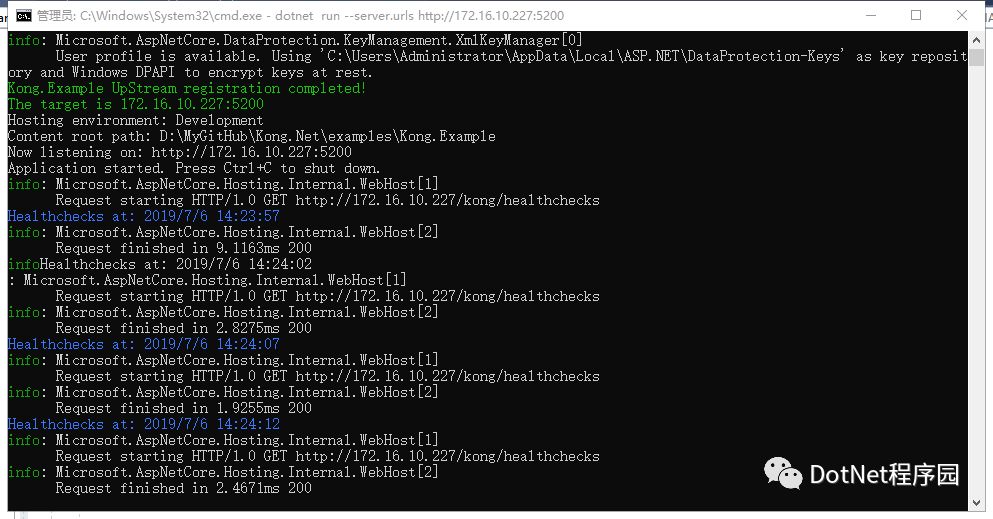993x519 pixels.
Task: Click the cmd.exe icon in the title bar
Action: [x=23, y=15]
